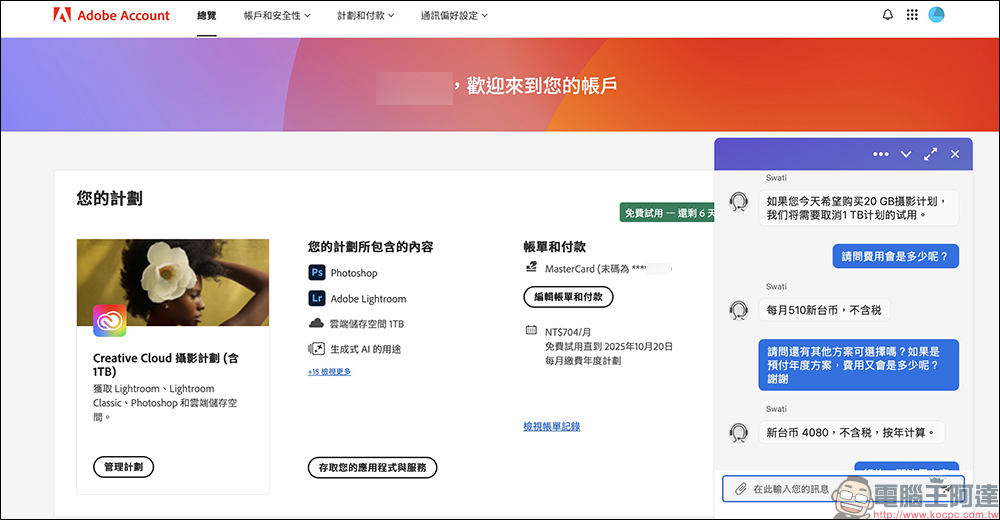The height and width of the screenshot is (520, 1000).
Task: Close the chat panel
Action: click(x=955, y=154)
